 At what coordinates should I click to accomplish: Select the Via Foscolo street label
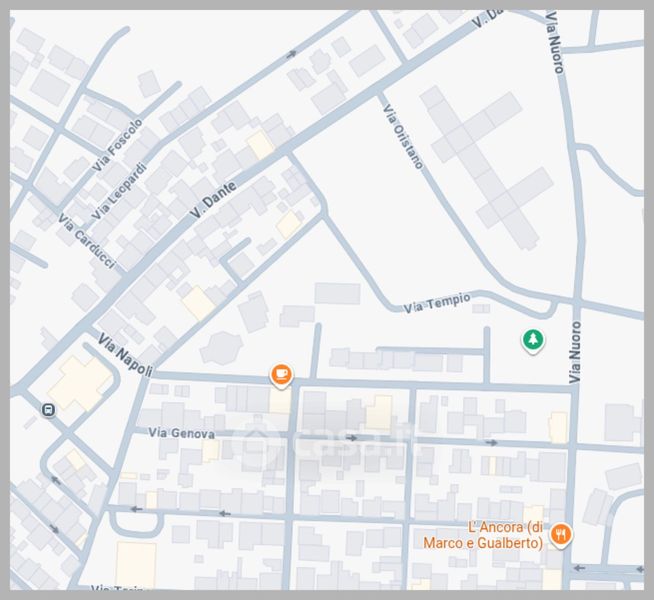(117, 145)
